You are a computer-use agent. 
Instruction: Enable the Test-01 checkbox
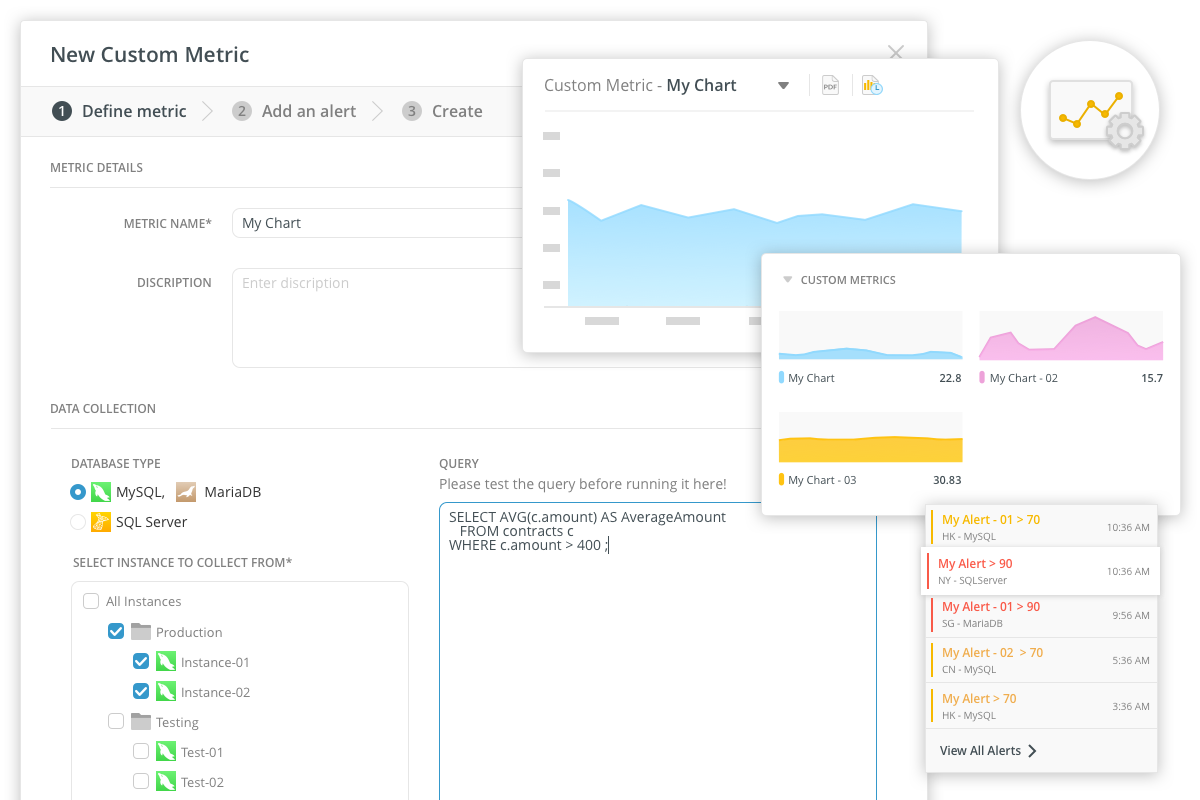pyautogui.click(x=141, y=752)
